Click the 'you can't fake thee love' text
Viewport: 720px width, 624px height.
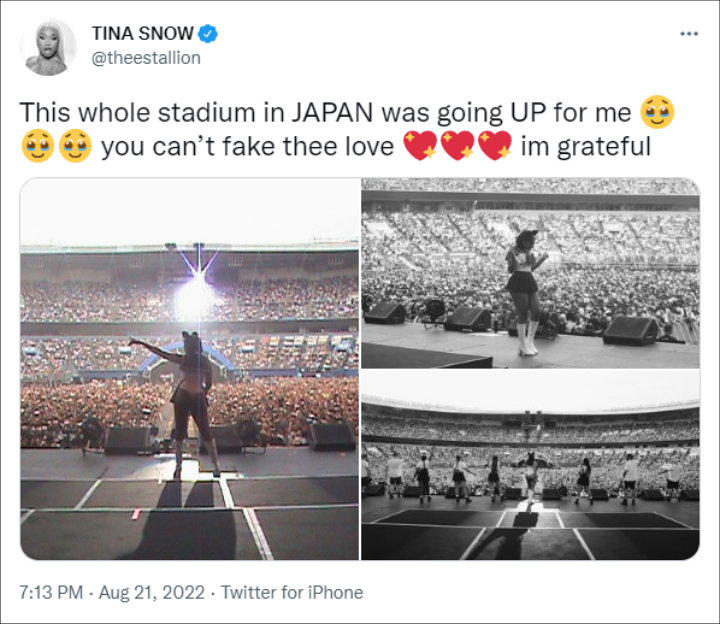(x=248, y=146)
